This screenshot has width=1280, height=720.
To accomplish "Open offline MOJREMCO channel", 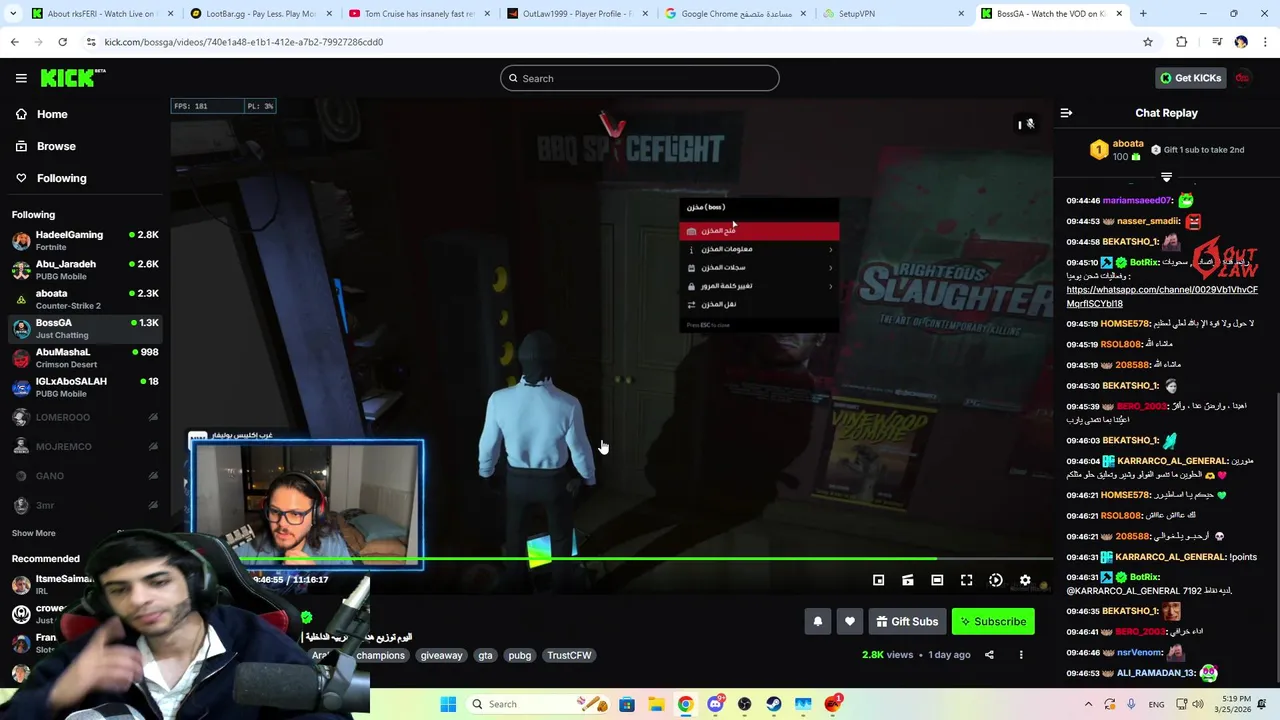I will (x=85, y=447).
